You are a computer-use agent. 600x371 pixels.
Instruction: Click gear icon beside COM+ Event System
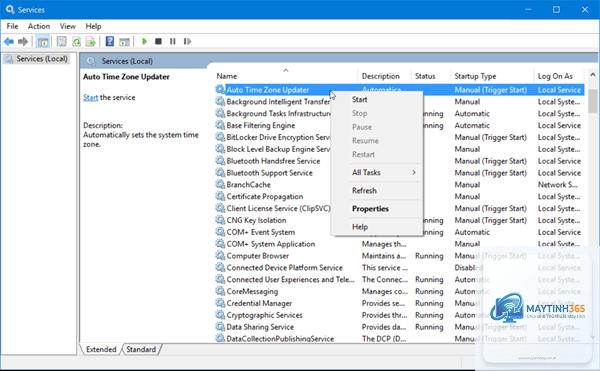point(220,232)
